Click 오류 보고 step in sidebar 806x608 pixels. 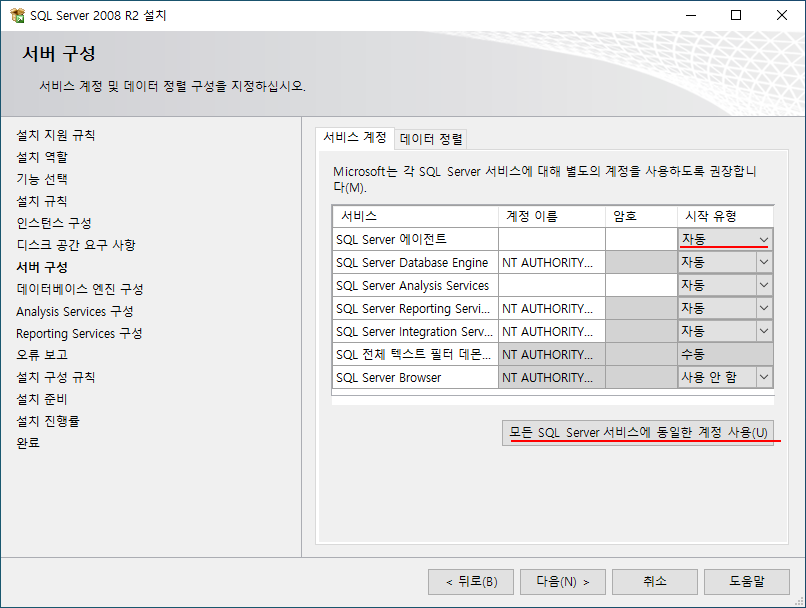(42, 355)
